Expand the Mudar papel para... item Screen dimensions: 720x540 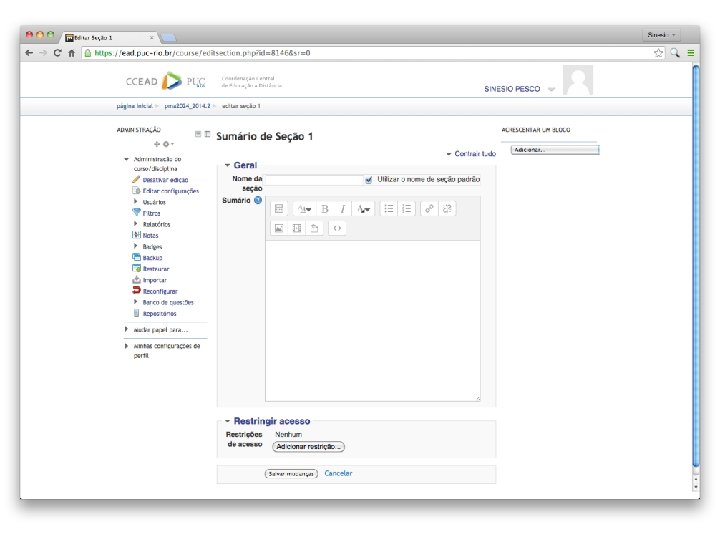pyautogui.click(x=126, y=330)
